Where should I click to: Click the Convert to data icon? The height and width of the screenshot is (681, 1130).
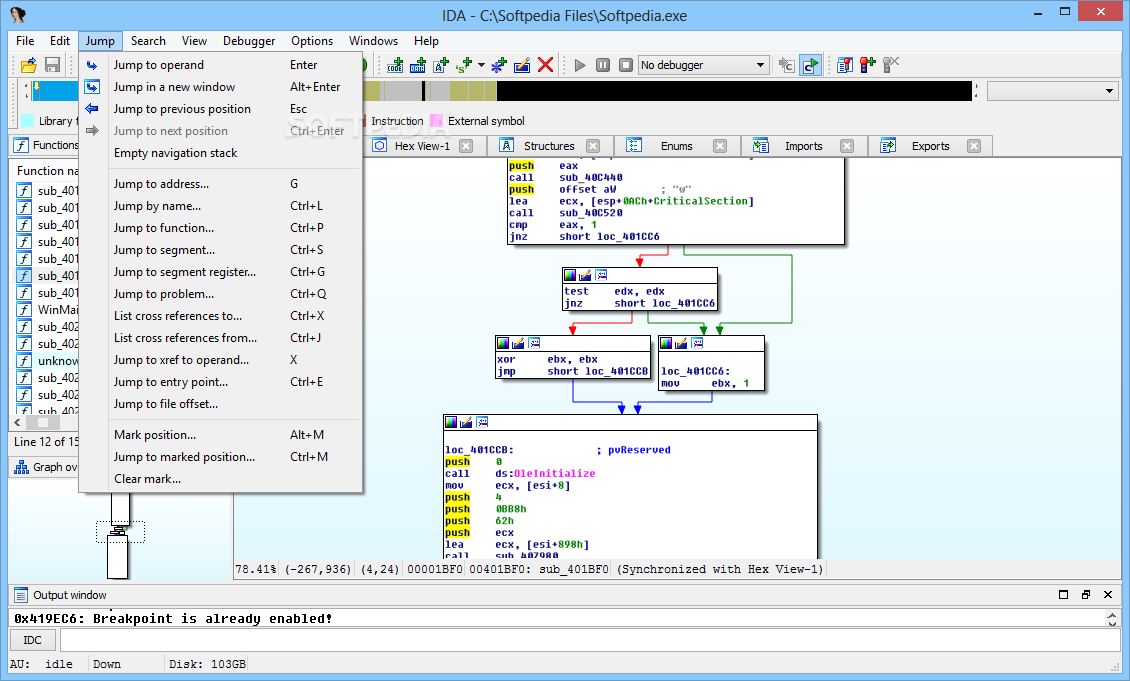coord(418,65)
